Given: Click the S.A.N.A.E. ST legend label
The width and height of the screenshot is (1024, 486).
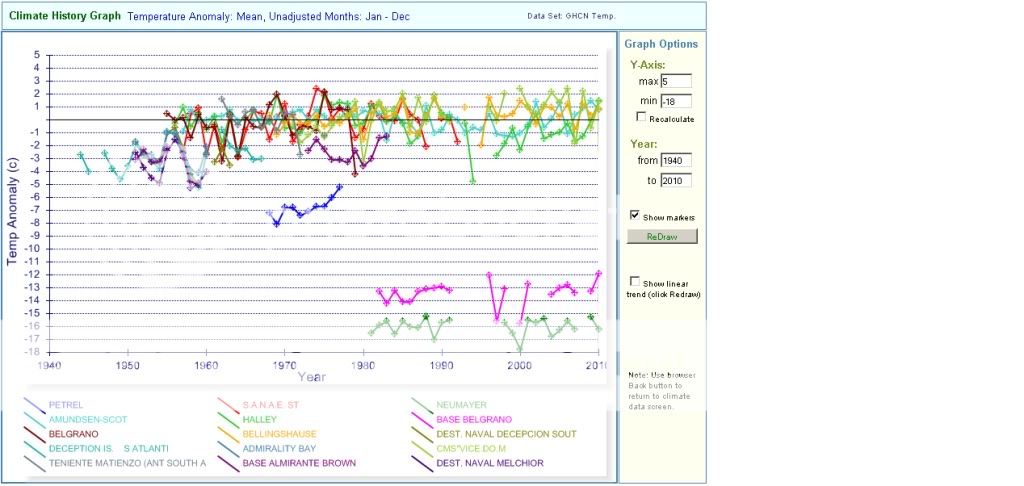Looking at the screenshot, I should point(273,405).
